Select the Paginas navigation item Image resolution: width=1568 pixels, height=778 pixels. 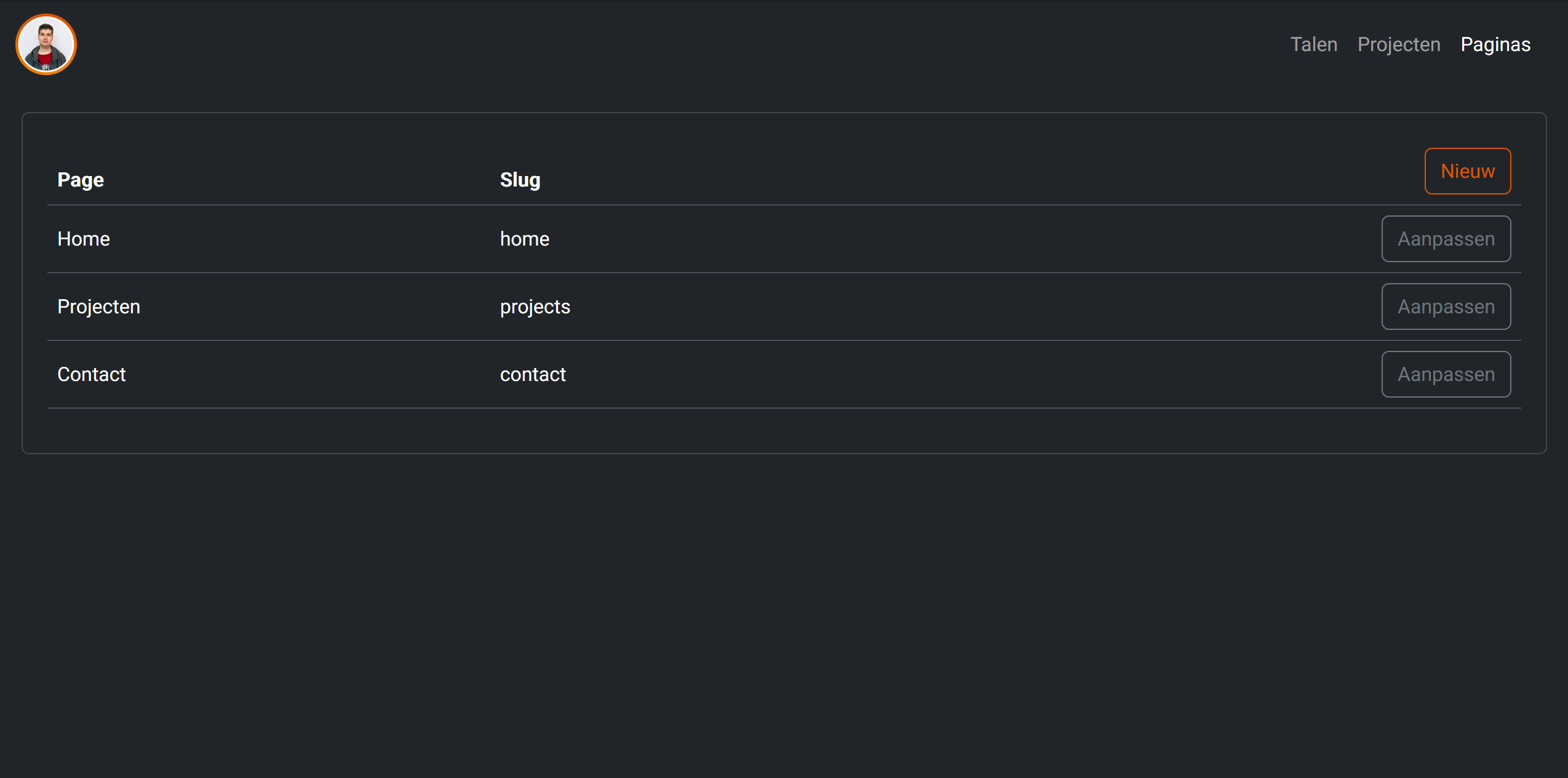point(1495,44)
